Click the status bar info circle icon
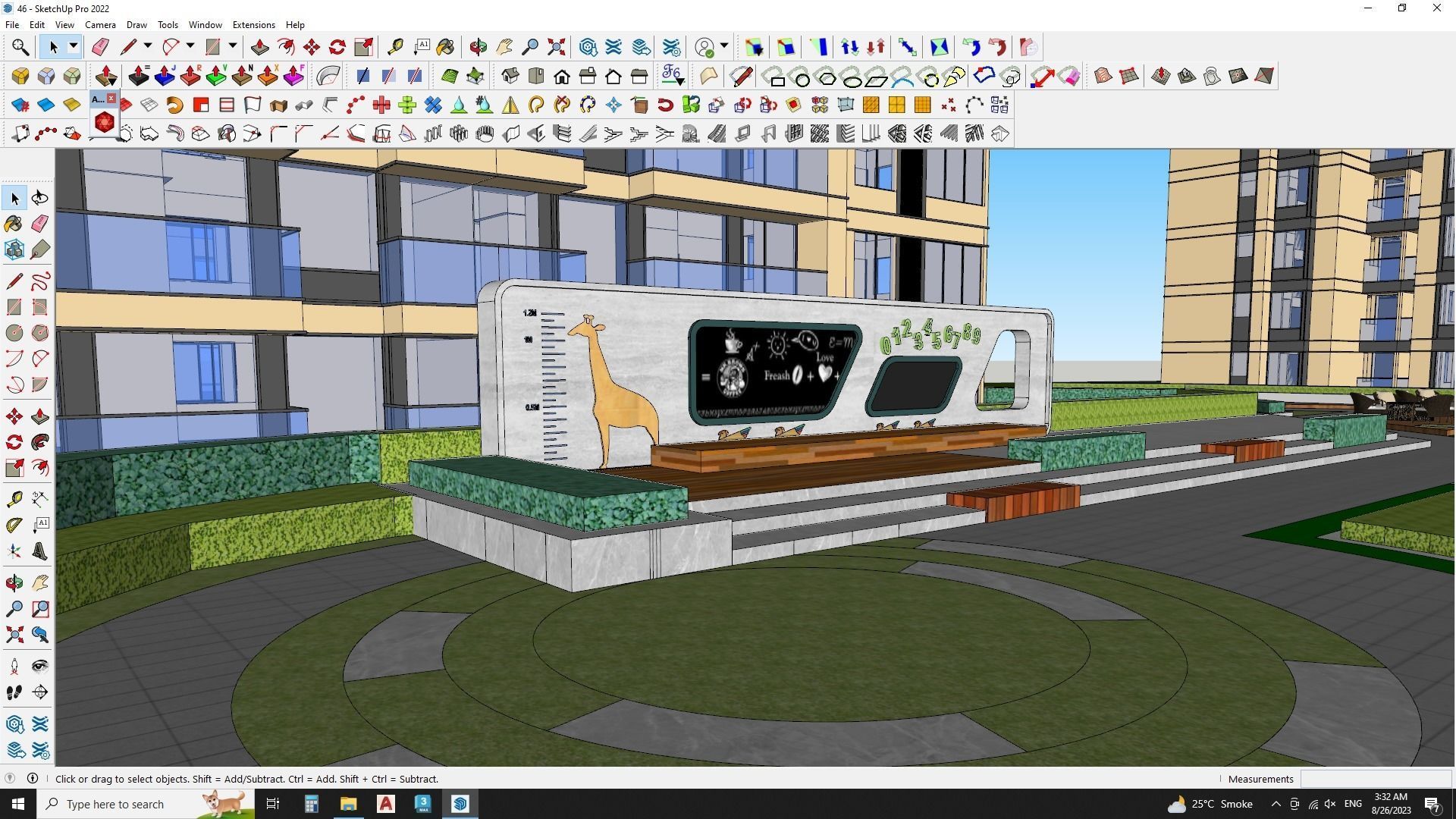 tap(33, 779)
